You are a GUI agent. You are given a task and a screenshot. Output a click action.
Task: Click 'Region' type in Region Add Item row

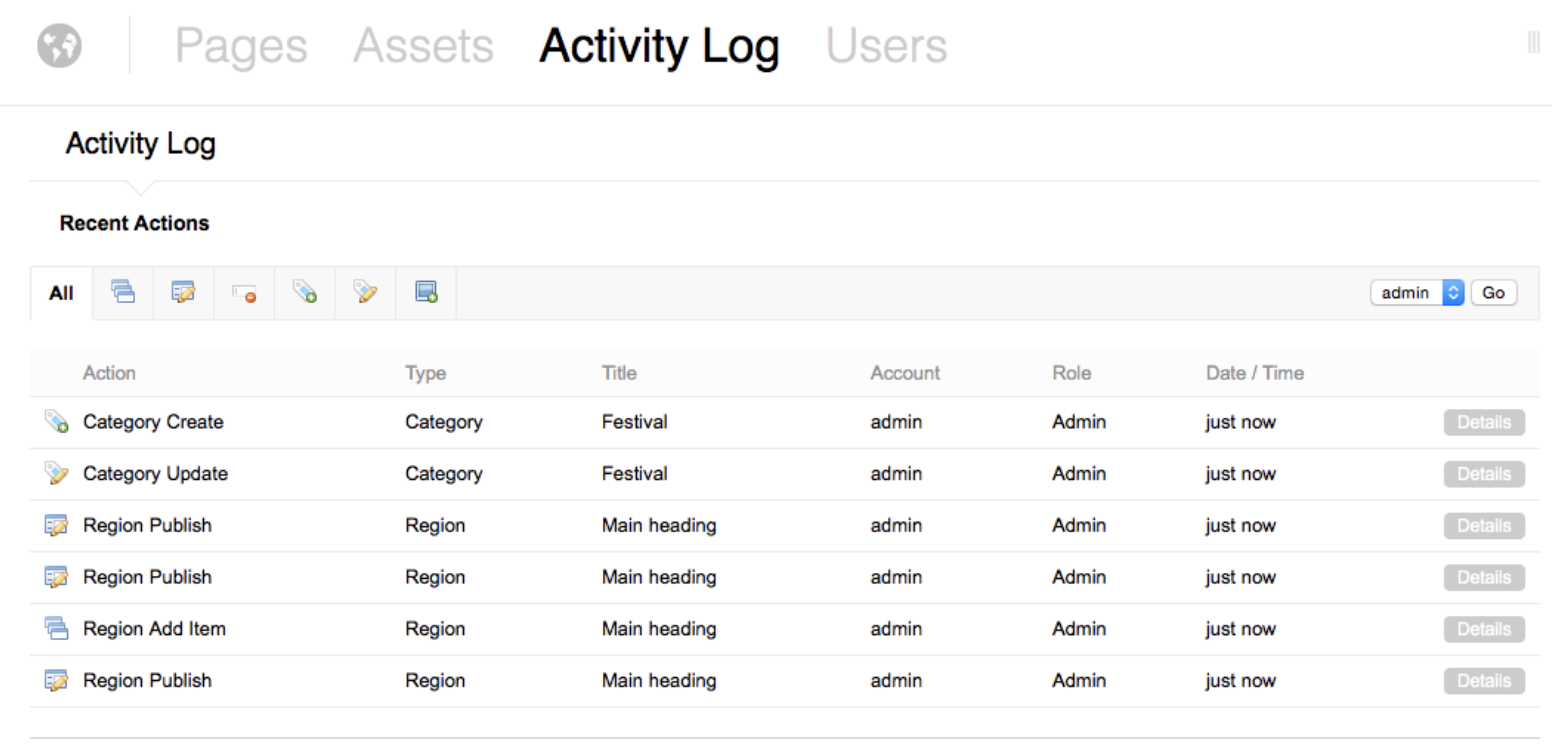point(435,629)
